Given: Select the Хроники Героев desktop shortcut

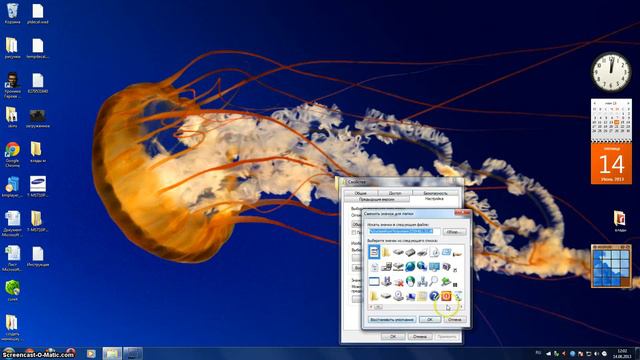Looking at the screenshot, I should [x=12, y=85].
